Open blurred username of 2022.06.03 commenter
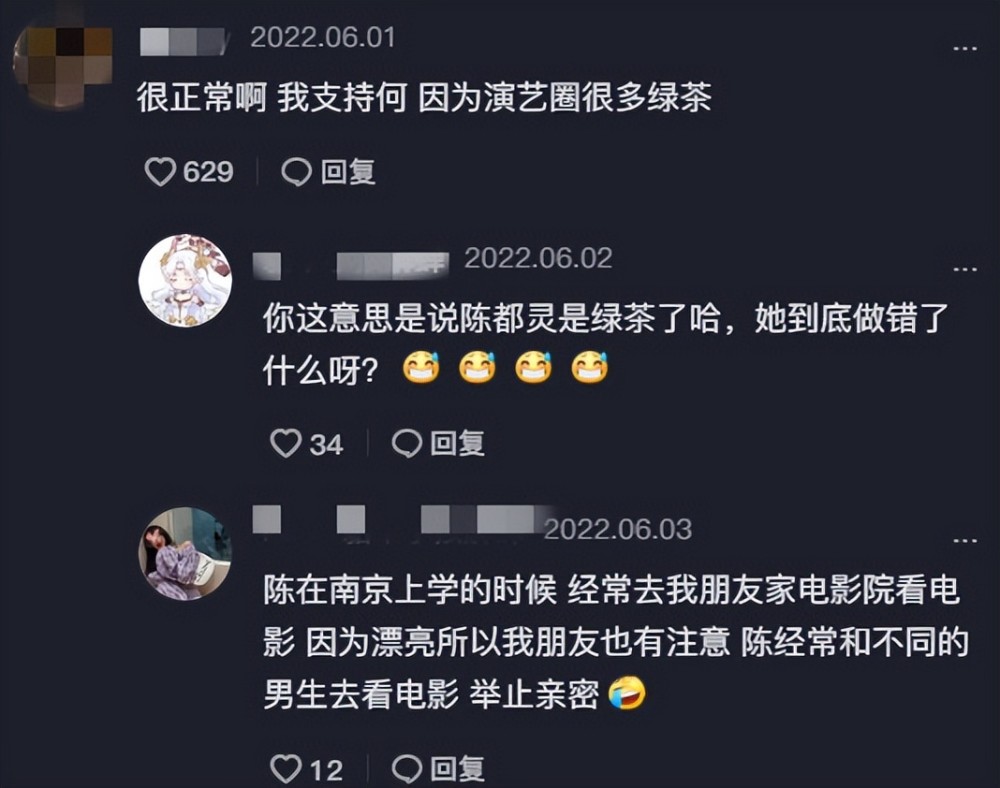Viewport: 1000px width, 788px height. click(405, 519)
